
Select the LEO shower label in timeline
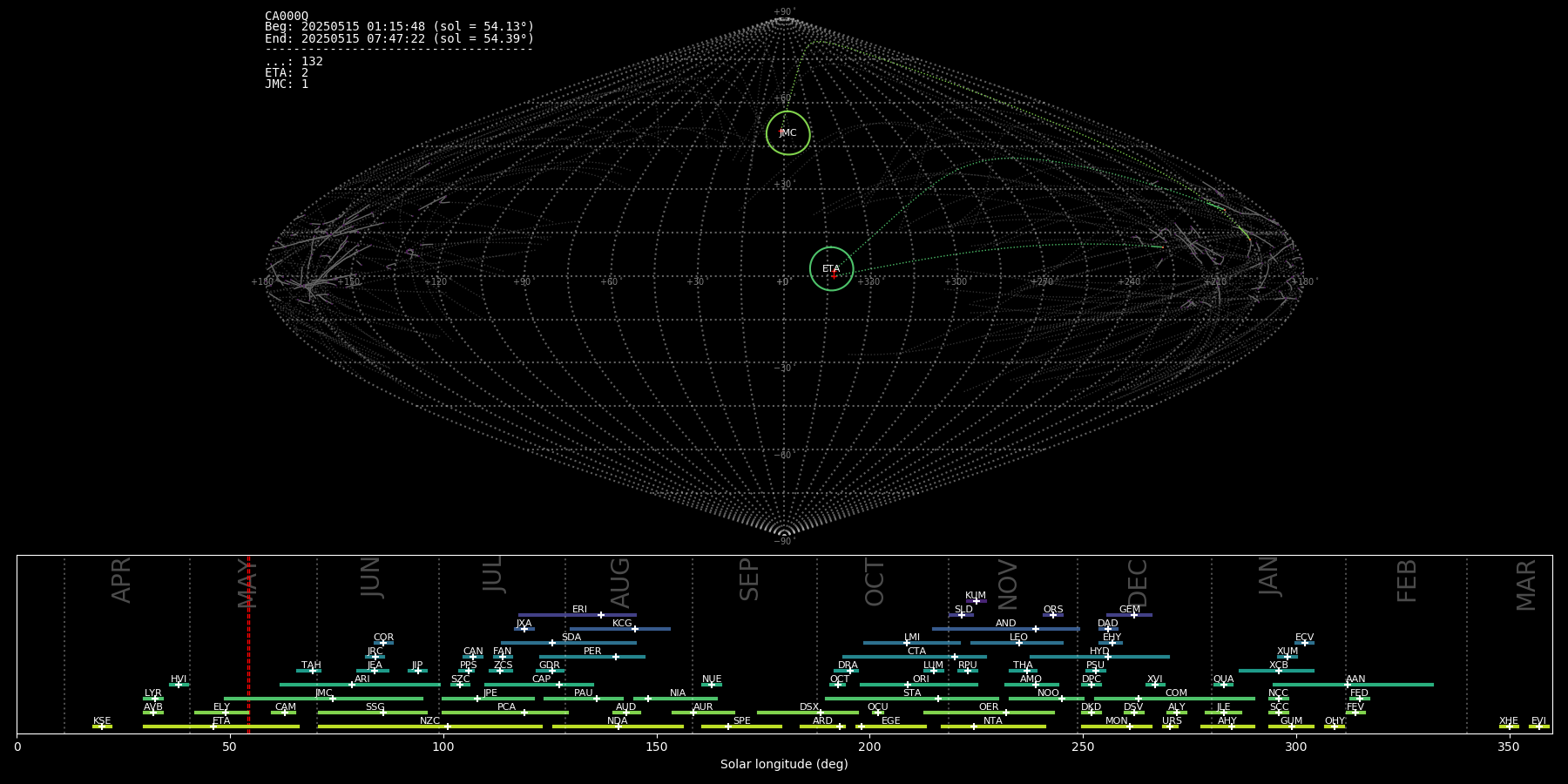pos(1018,637)
